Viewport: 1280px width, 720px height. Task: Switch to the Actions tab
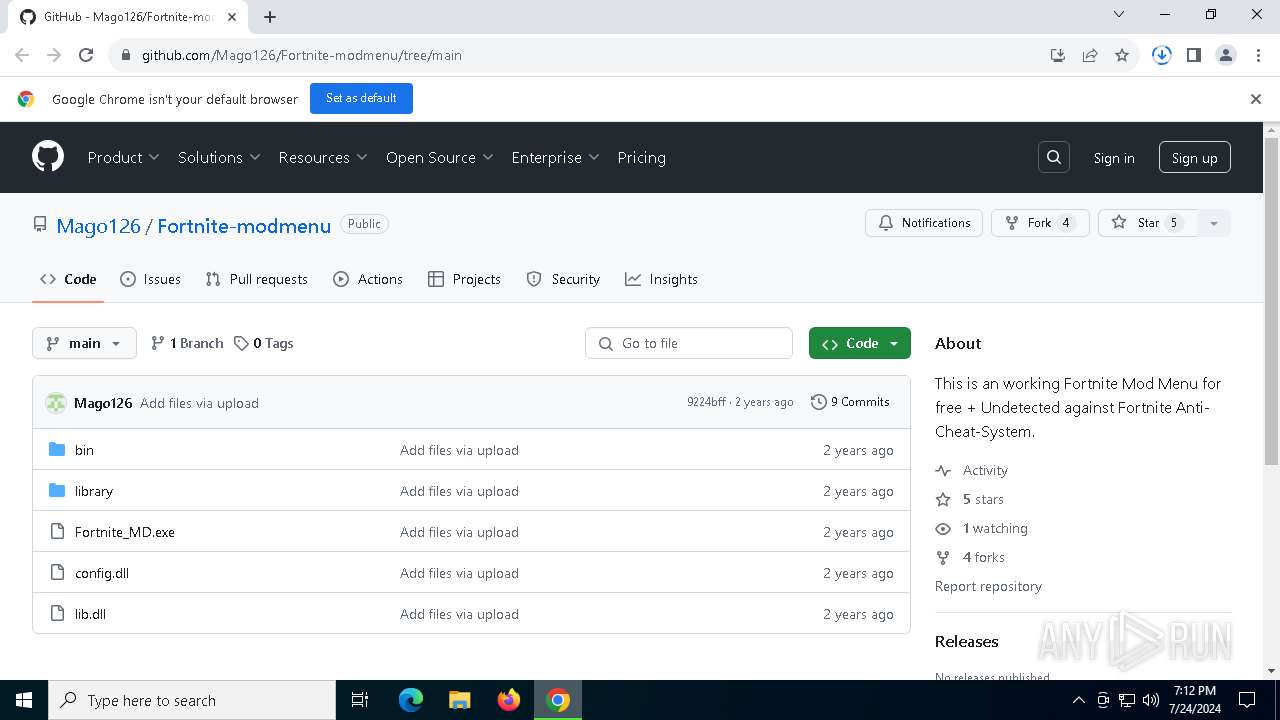point(368,279)
